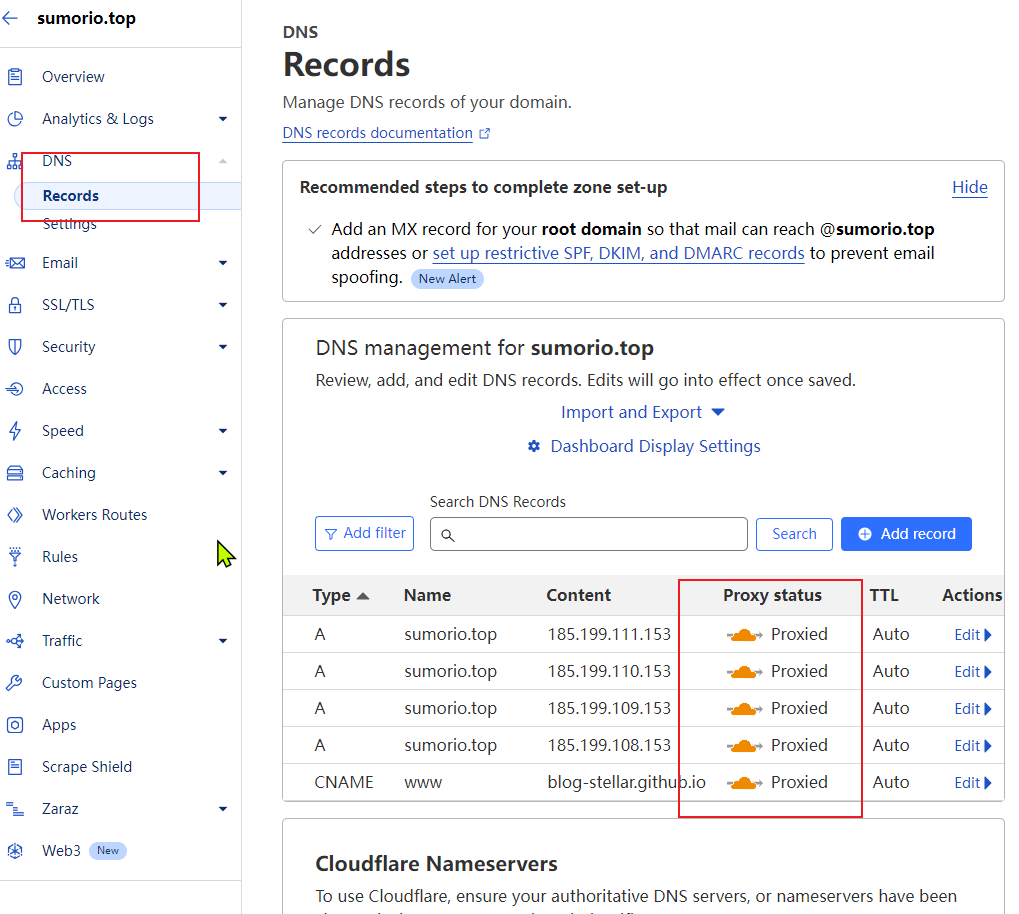Click the Web3 icon in sidebar

(x=15, y=851)
